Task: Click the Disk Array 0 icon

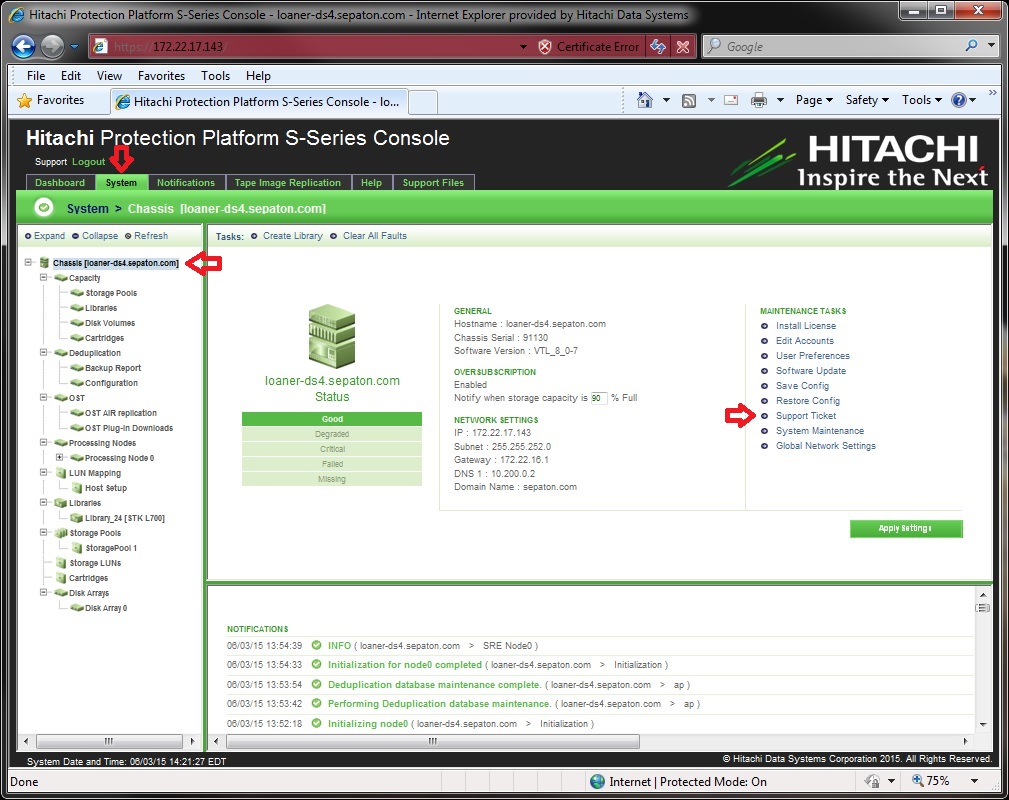Action: [77, 608]
